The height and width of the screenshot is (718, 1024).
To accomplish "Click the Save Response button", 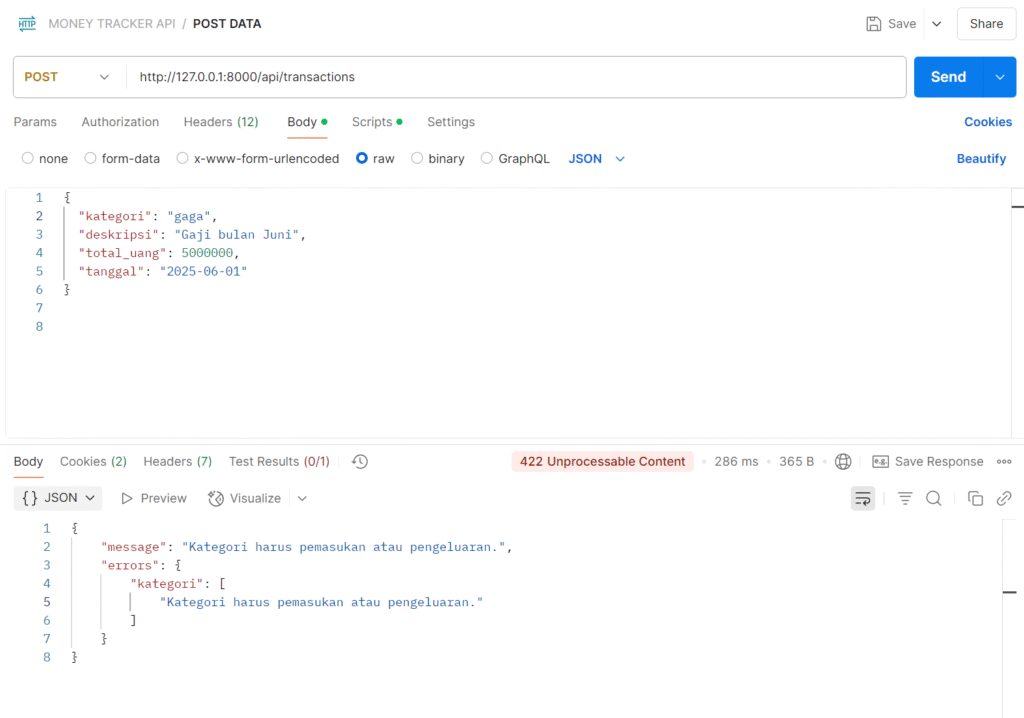I will 928,462.
